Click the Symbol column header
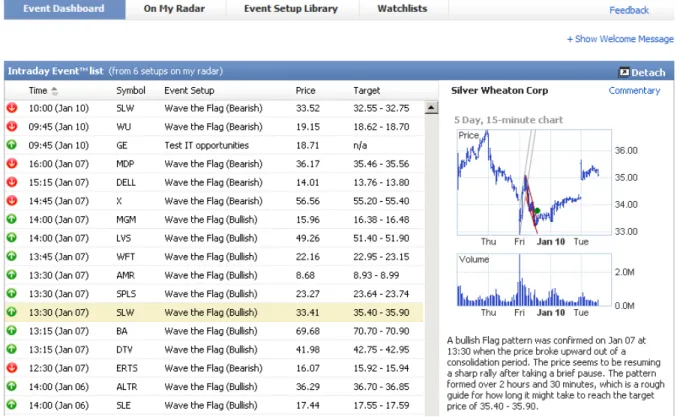Viewport: 677px width, 417px height. coord(130,91)
